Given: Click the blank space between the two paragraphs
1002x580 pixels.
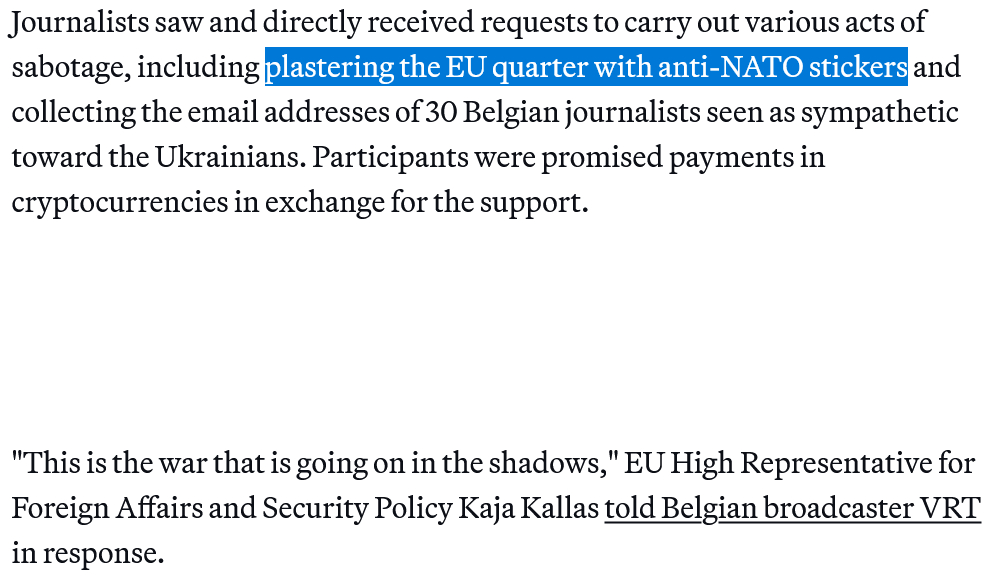Looking at the screenshot, I should [500, 332].
